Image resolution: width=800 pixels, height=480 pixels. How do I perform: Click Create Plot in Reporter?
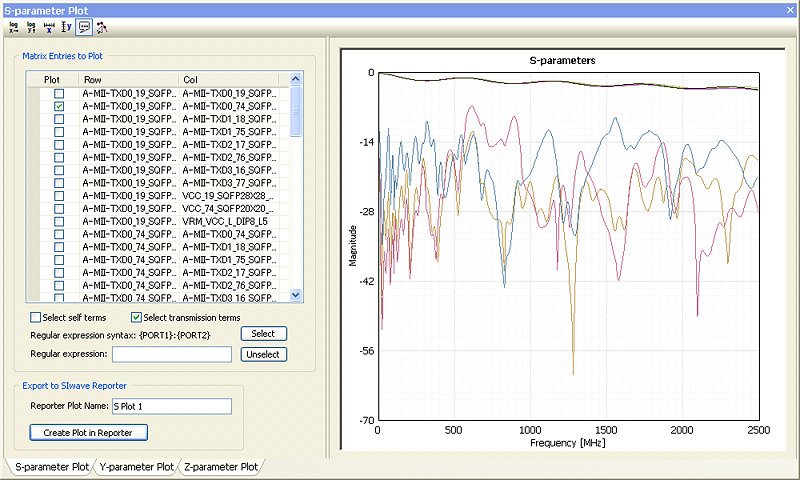point(88,433)
